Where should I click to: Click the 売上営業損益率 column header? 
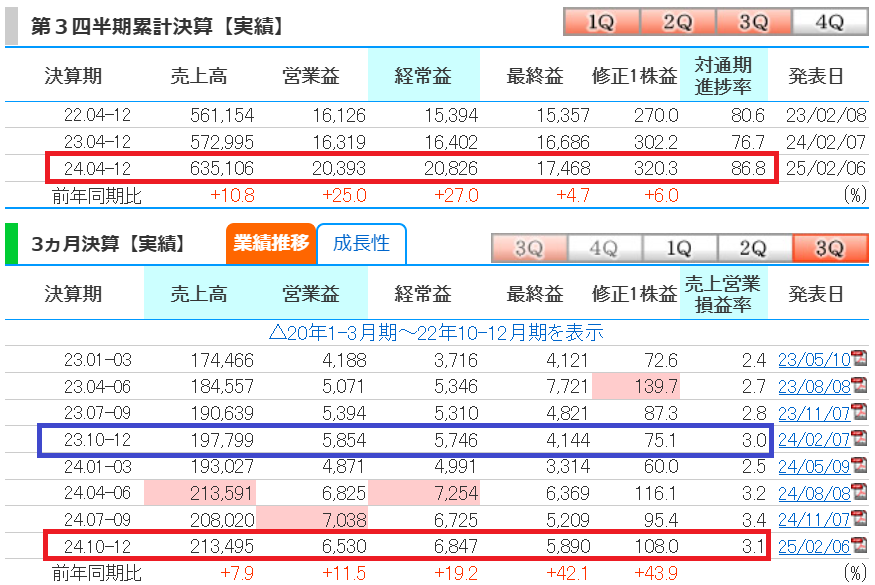(x=723, y=294)
